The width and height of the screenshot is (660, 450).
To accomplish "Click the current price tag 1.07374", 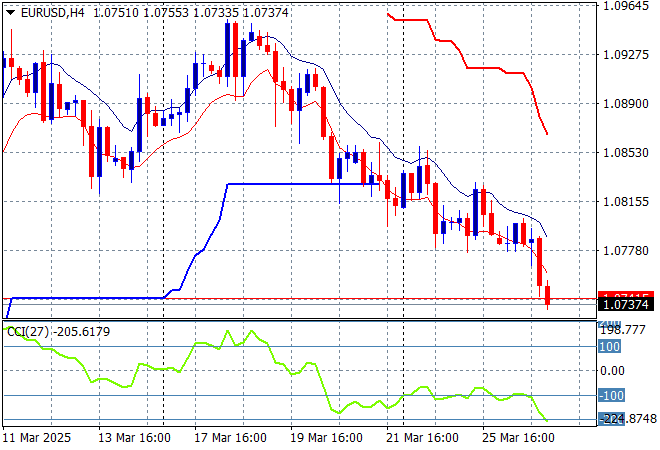I will tap(626, 304).
